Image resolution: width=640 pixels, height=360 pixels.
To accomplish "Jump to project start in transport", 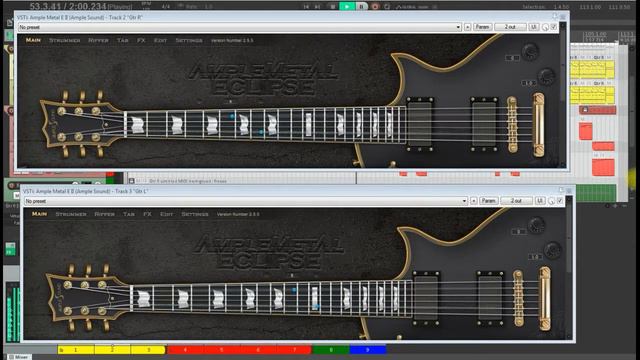I will [x=306, y=6].
